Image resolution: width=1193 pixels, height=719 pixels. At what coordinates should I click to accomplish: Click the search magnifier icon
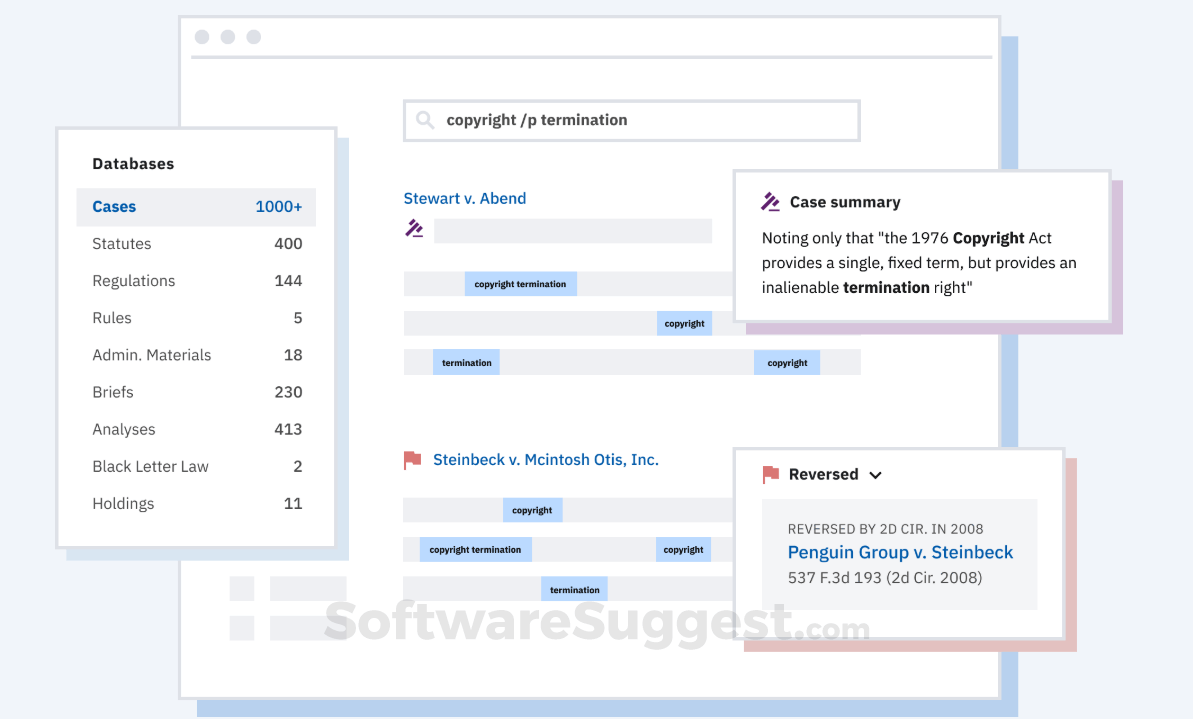pyautogui.click(x=426, y=120)
